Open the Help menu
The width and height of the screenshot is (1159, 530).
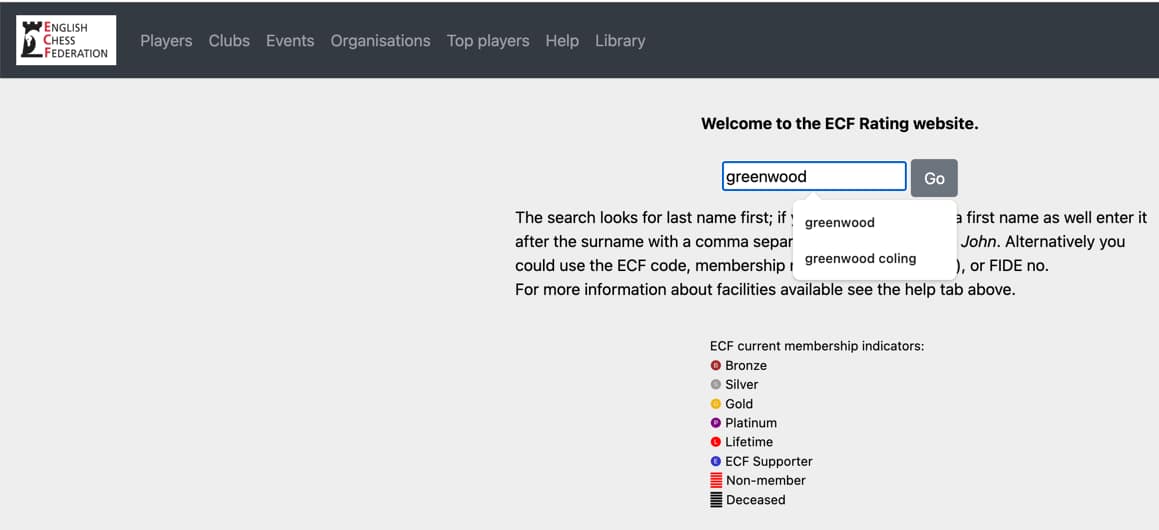coord(562,41)
